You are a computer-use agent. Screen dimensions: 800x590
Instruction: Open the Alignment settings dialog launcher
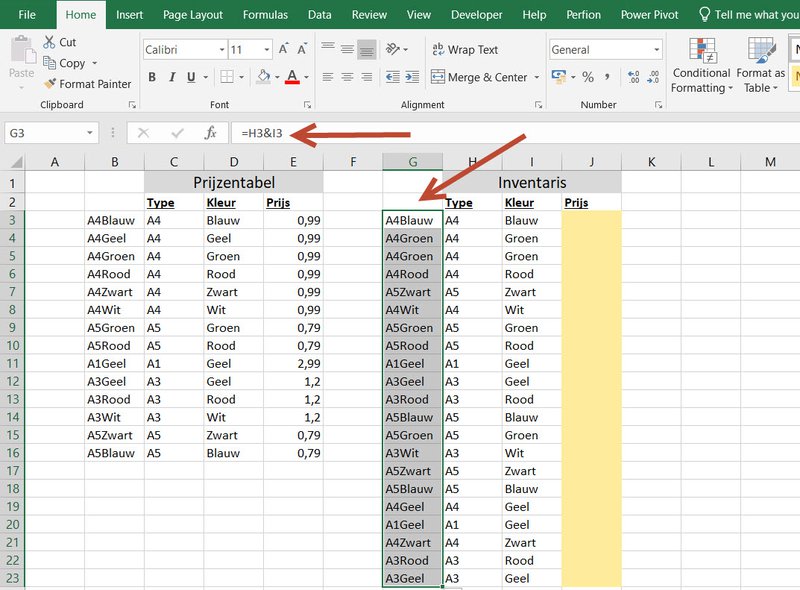(538, 105)
